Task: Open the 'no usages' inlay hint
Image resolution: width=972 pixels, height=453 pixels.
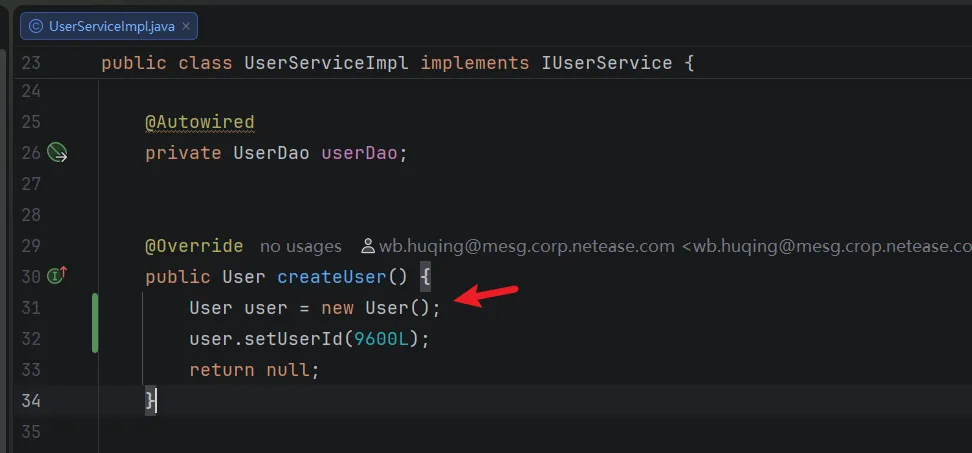Action: (x=301, y=246)
